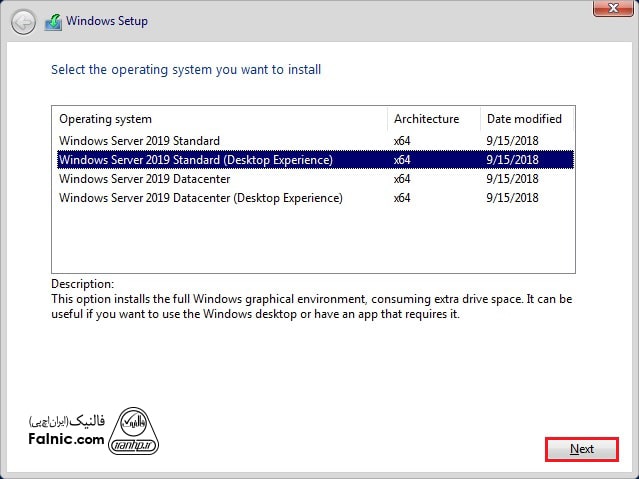Select Windows Server 2019 Standard (Desktop Experience)
This screenshot has height=479, width=639.
[x=195, y=159]
